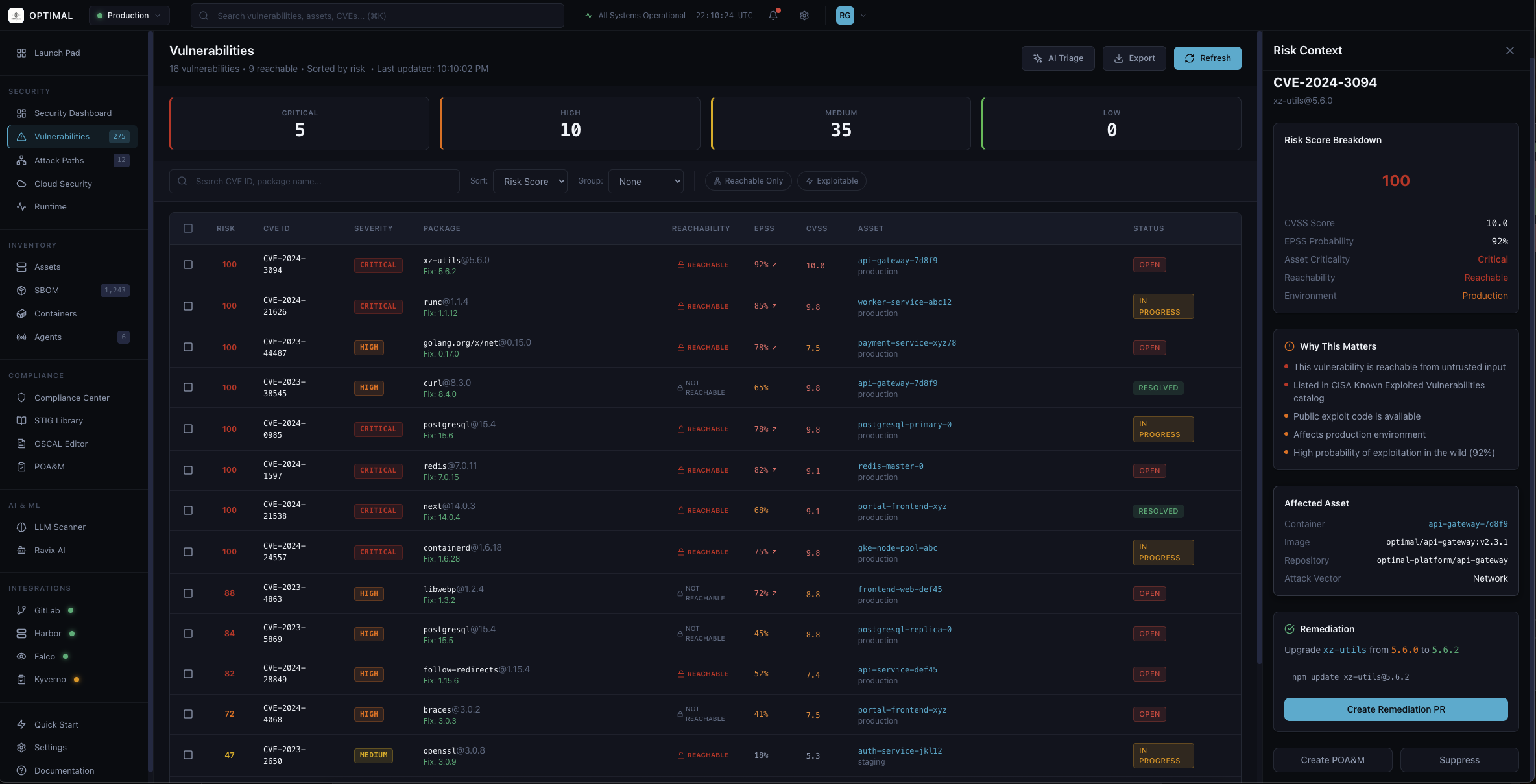1536x784 pixels.
Task: Switch environment from Production
Action: 128,15
